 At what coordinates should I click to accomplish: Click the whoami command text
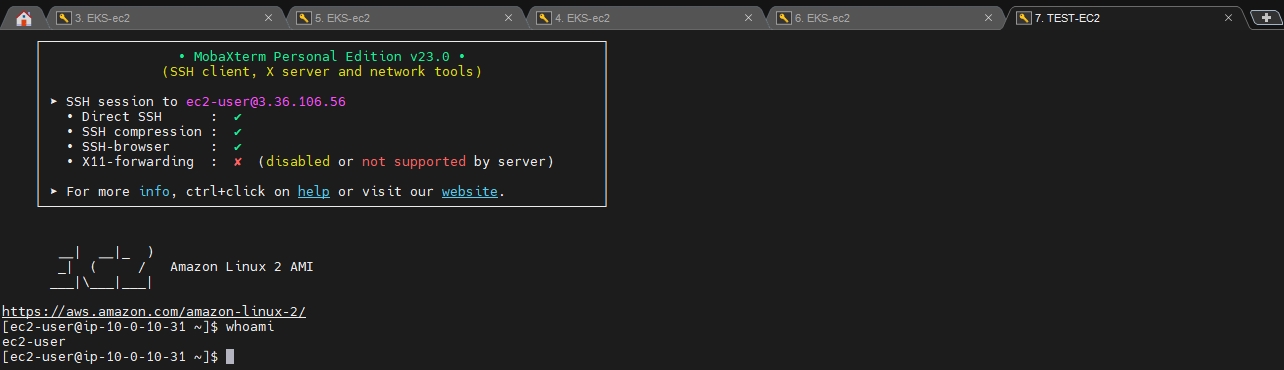[x=250, y=327]
